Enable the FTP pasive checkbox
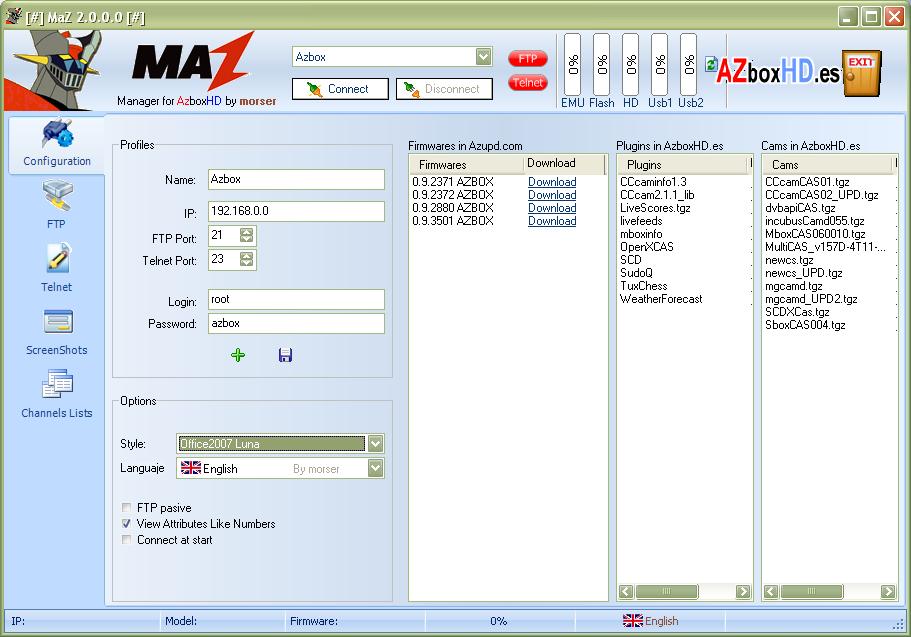The height and width of the screenshot is (637, 911). tap(126, 508)
